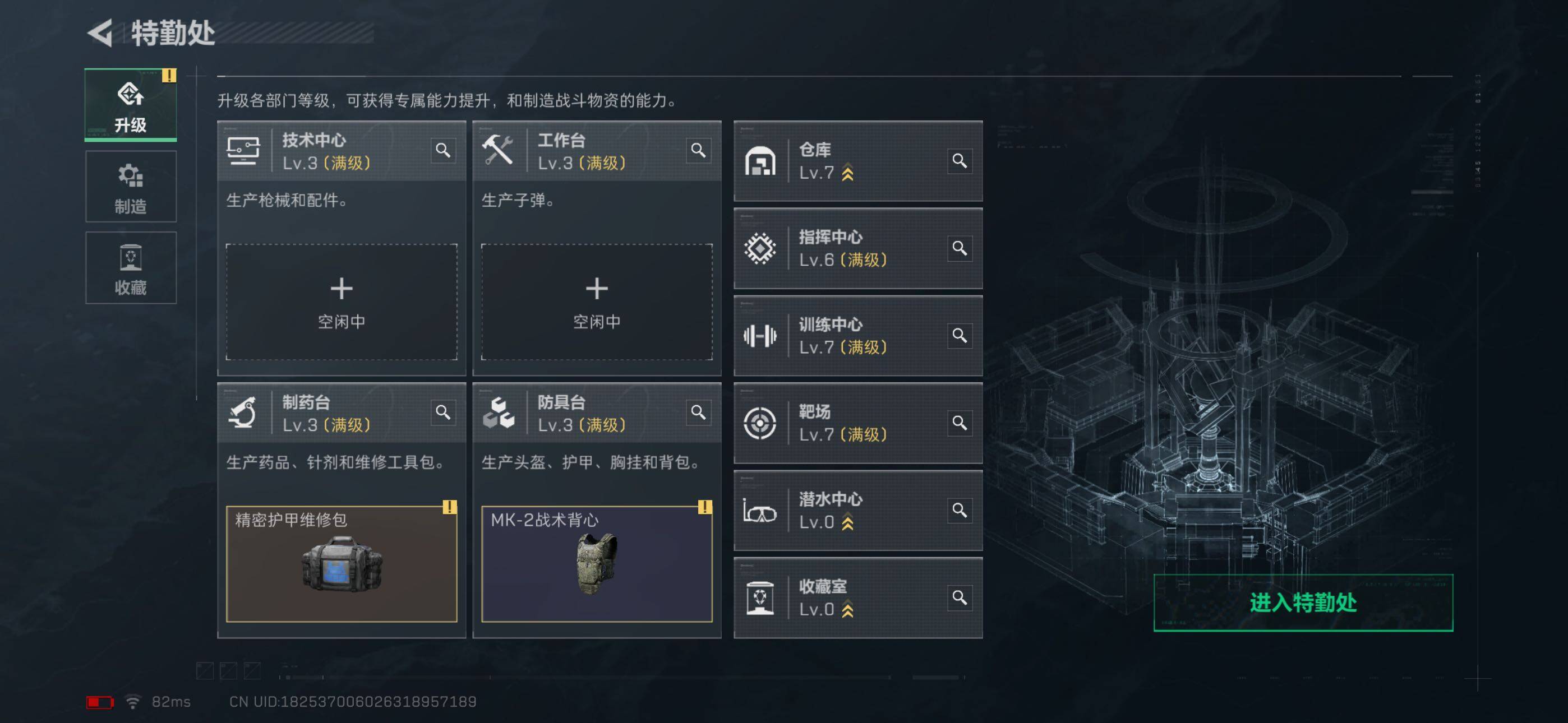
Task: Switch to the 制造 tab
Action: [x=131, y=187]
